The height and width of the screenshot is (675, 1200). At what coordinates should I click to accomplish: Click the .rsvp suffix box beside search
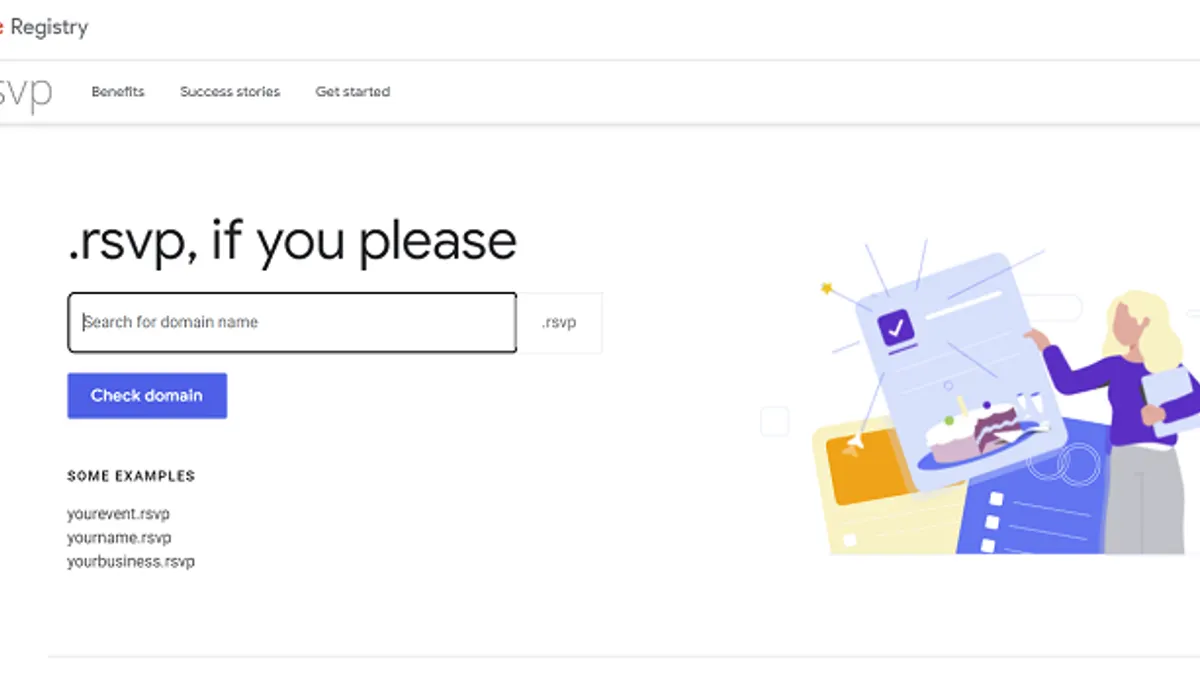(x=559, y=322)
